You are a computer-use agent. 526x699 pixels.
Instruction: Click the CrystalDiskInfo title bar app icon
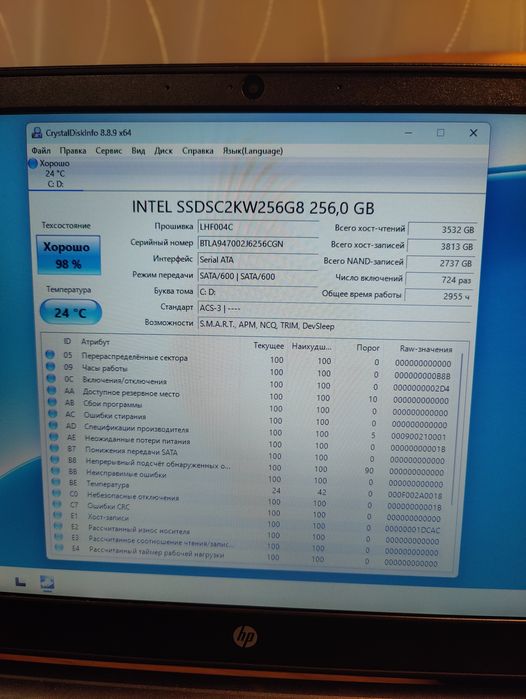37,133
